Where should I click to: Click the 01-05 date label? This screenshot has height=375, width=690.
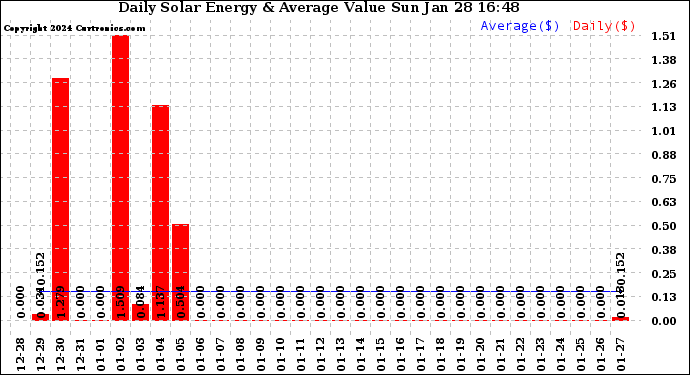[181, 354]
